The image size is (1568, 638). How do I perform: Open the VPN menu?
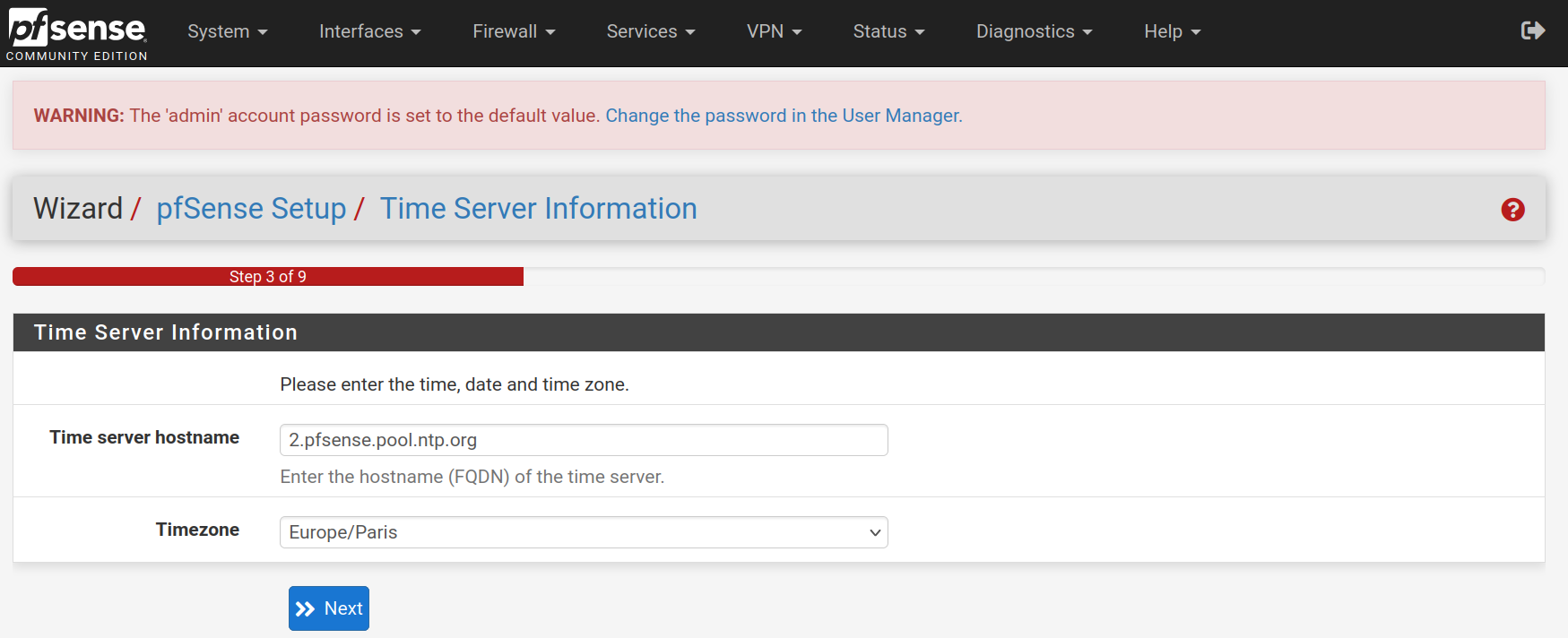775,31
